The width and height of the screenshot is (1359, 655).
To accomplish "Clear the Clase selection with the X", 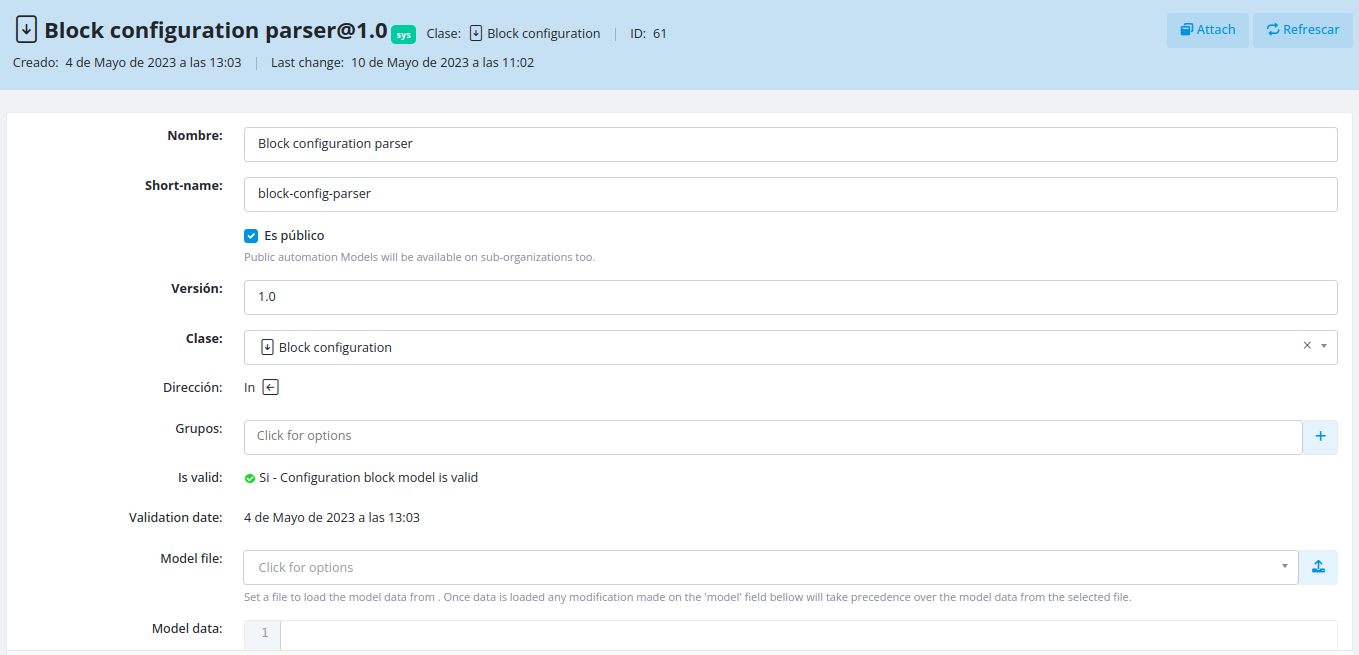I will pyautogui.click(x=1306, y=345).
